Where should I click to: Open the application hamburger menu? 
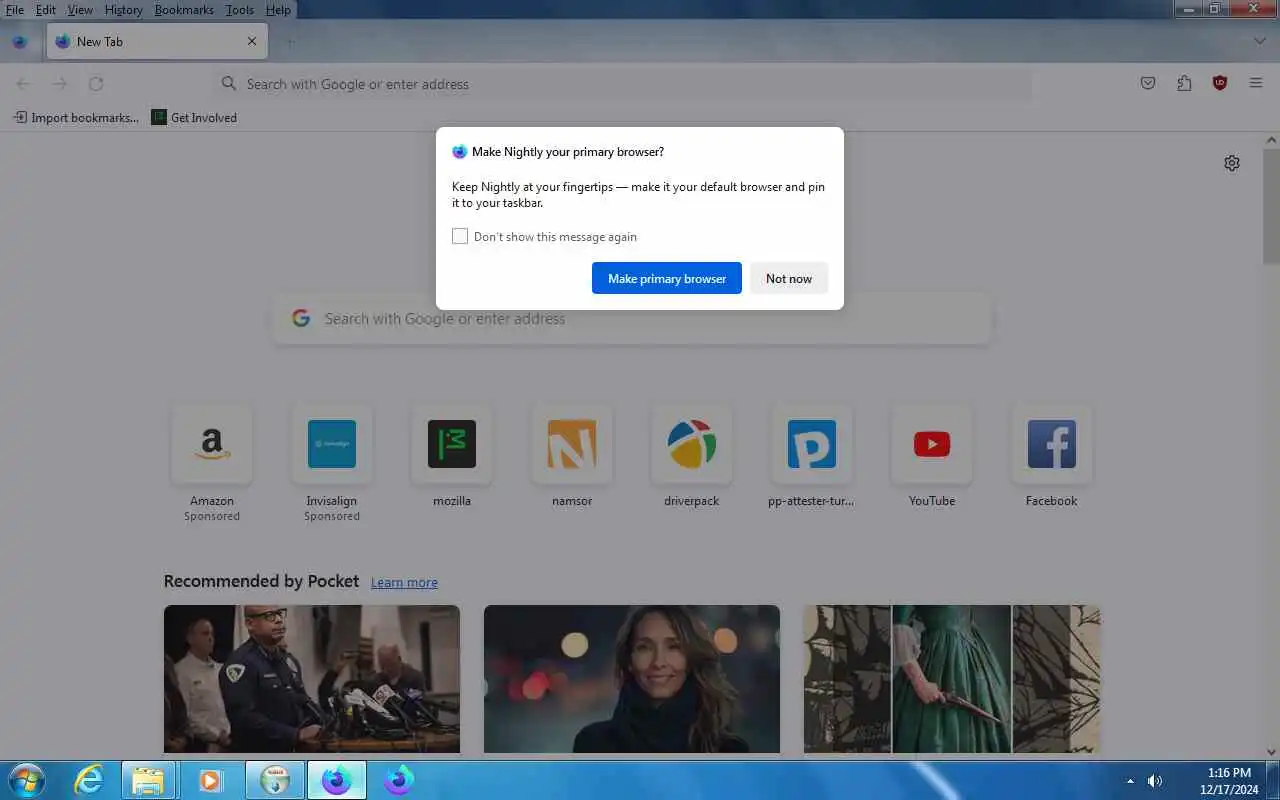1256,84
